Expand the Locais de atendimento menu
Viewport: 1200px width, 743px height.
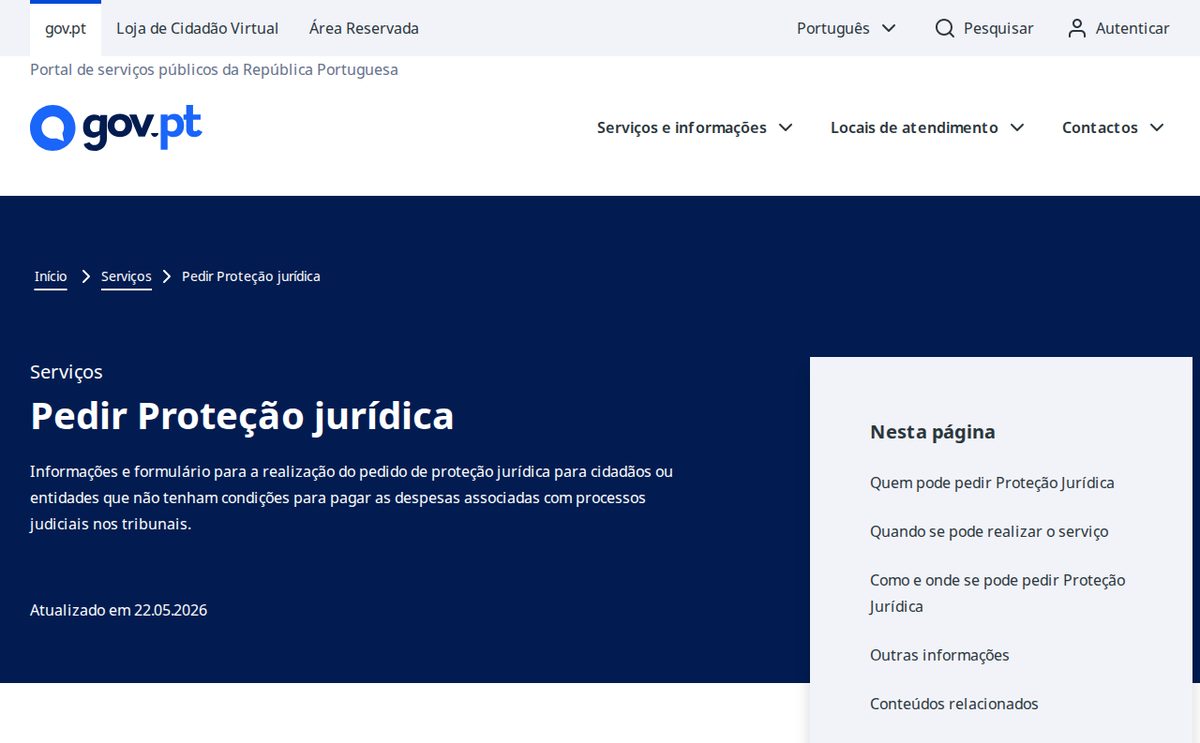coord(928,128)
